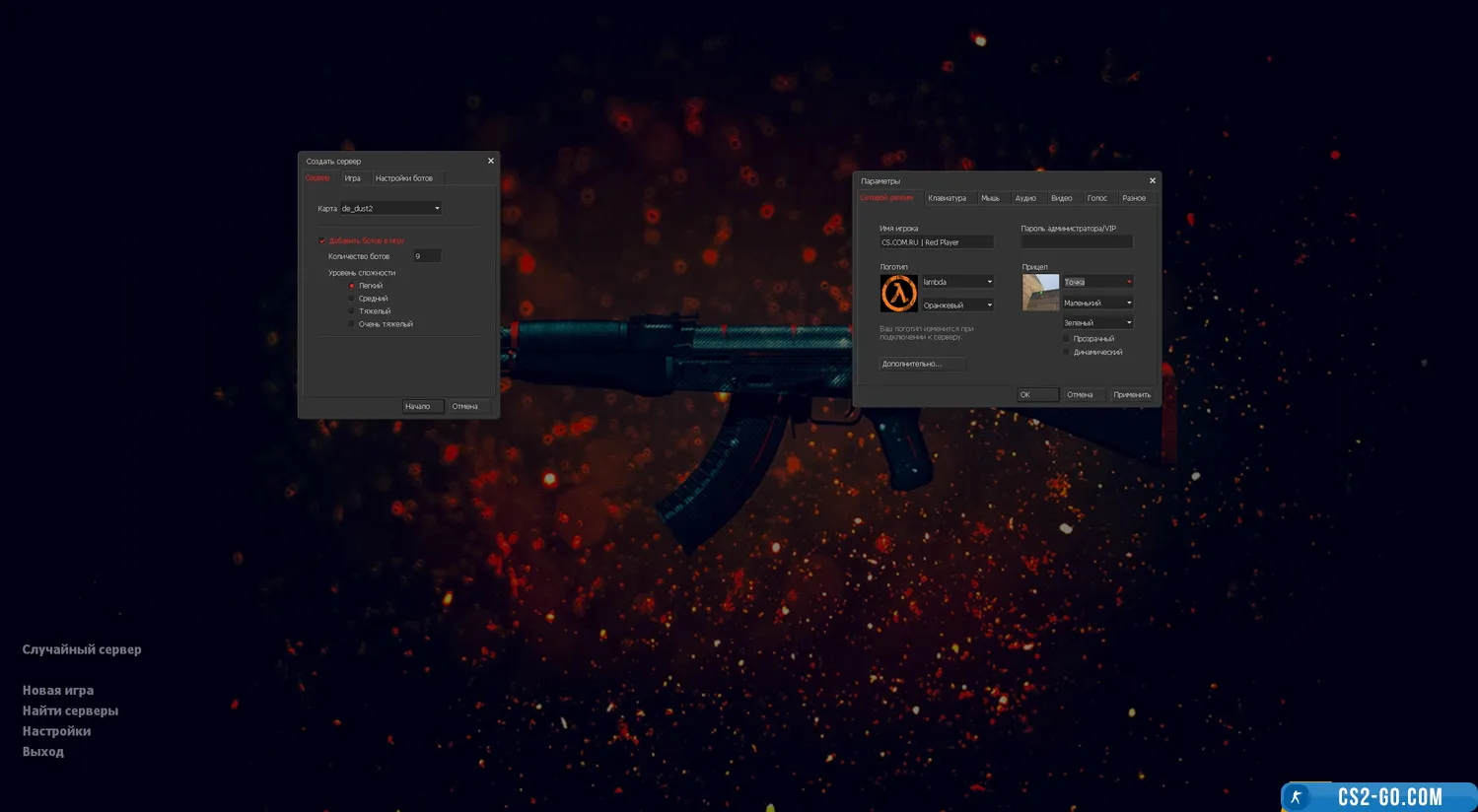Enable the Динамический crosshair checkbox

1066,352
